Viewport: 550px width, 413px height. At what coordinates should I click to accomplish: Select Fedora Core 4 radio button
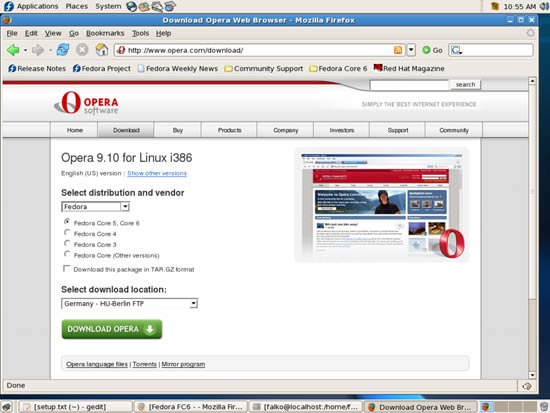[67, 232]
